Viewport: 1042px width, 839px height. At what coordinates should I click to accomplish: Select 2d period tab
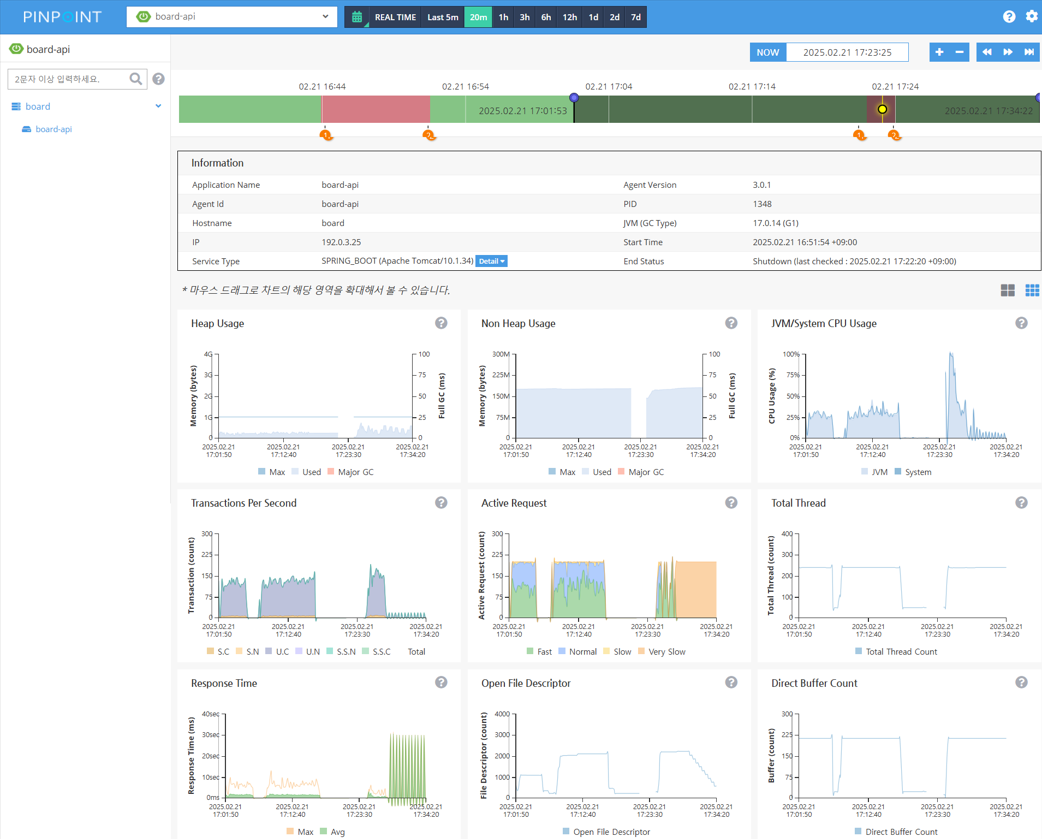(615, 17)
